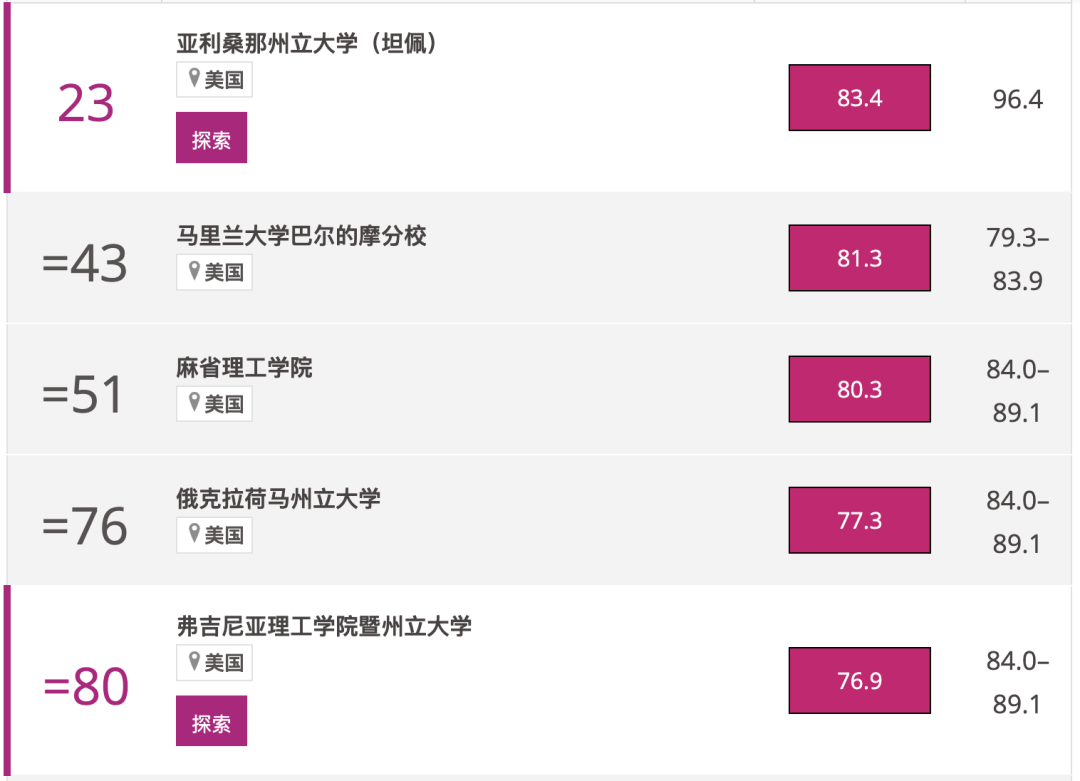Select the rank 23 number
1080x781 pixels.
85,103
